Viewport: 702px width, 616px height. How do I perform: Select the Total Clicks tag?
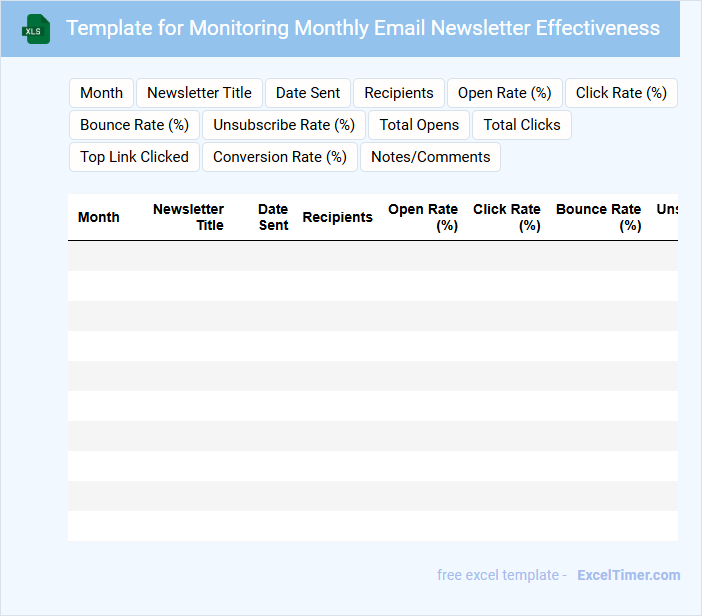coord(522,125)
